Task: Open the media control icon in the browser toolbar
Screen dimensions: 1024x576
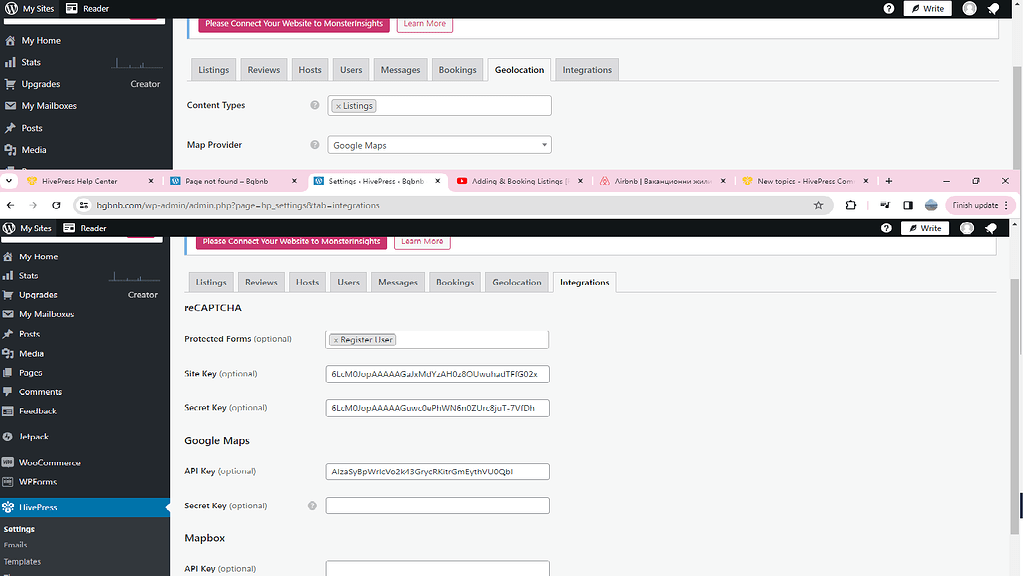Action: tap(885, 205)
